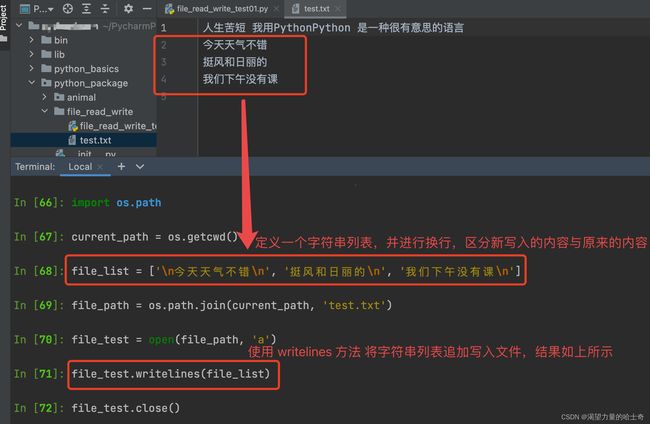
Task: Click the Terminal: panel label
Action: click(35, 167)
